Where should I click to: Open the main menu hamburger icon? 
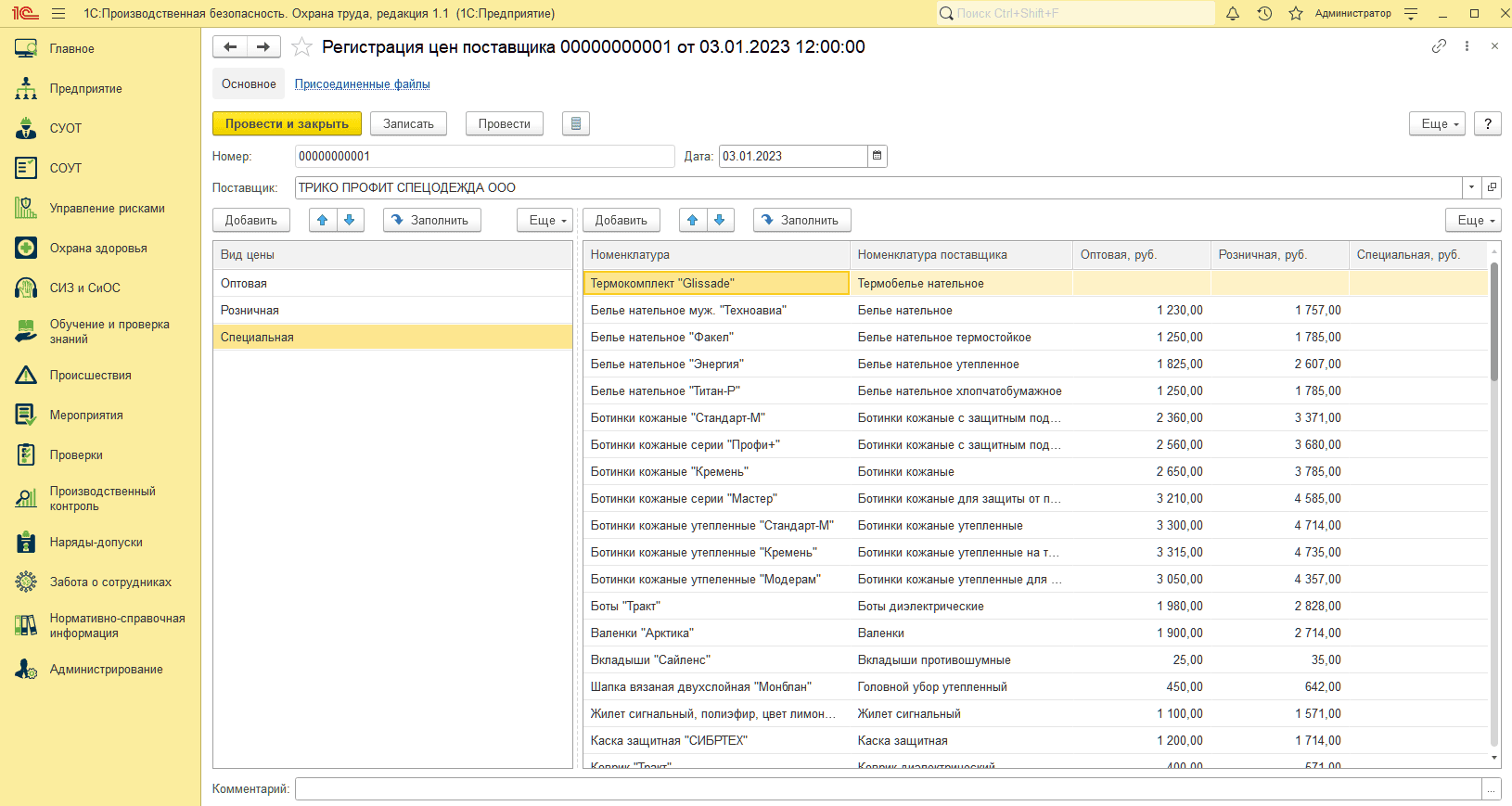58,14
